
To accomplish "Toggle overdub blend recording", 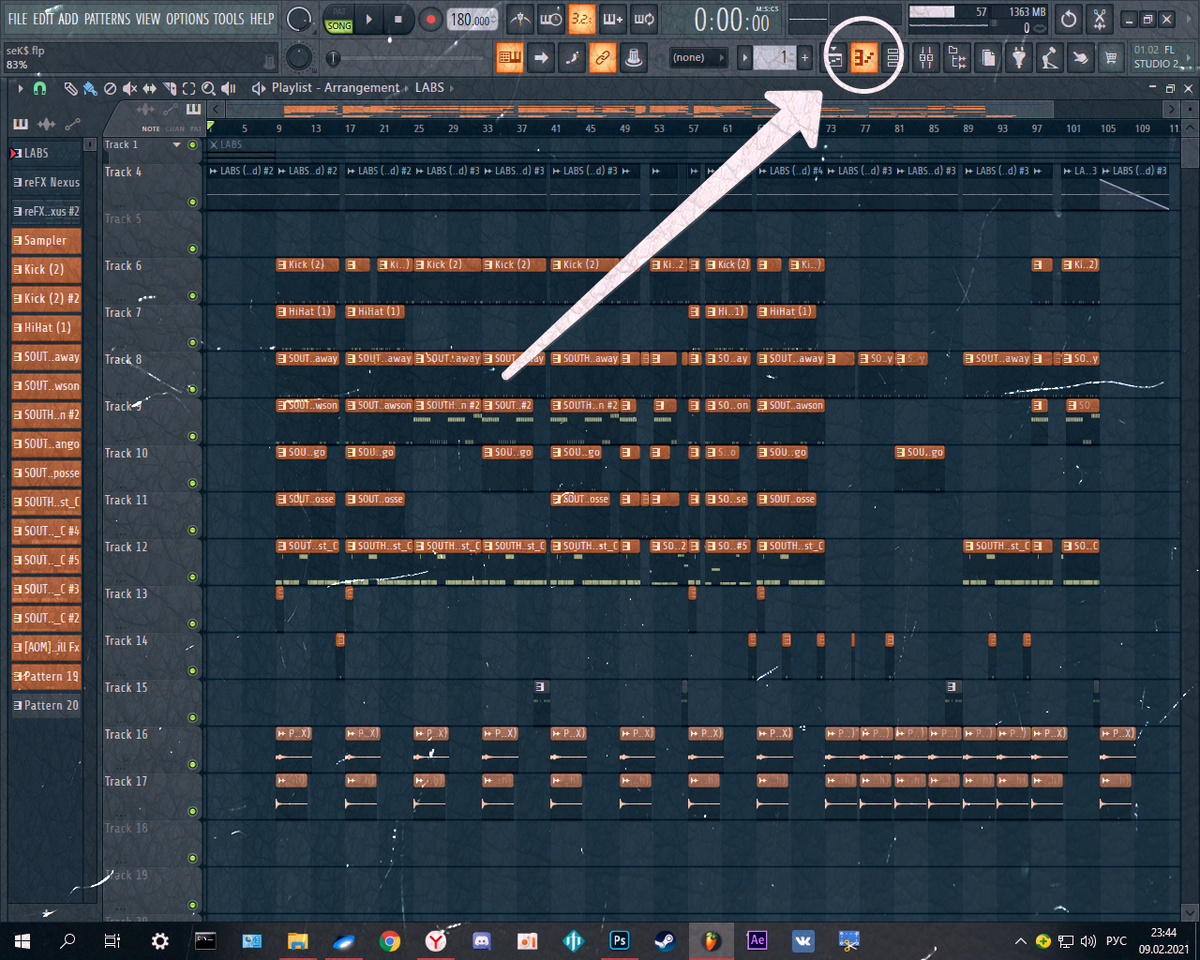I will click(612, 19).
